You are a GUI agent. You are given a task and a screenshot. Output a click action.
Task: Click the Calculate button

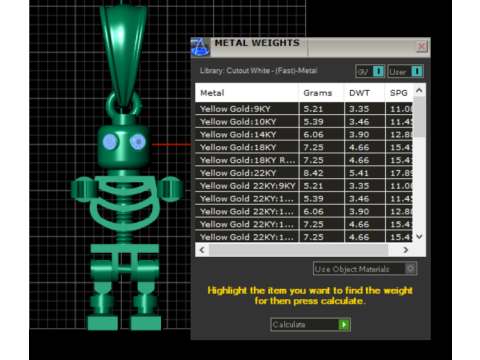[x=310, y=324]
